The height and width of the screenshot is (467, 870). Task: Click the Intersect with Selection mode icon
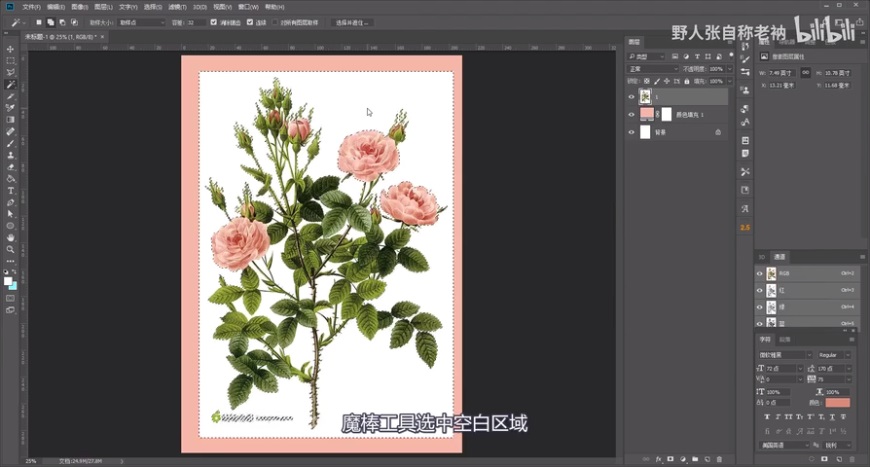(x=74, y=22)
